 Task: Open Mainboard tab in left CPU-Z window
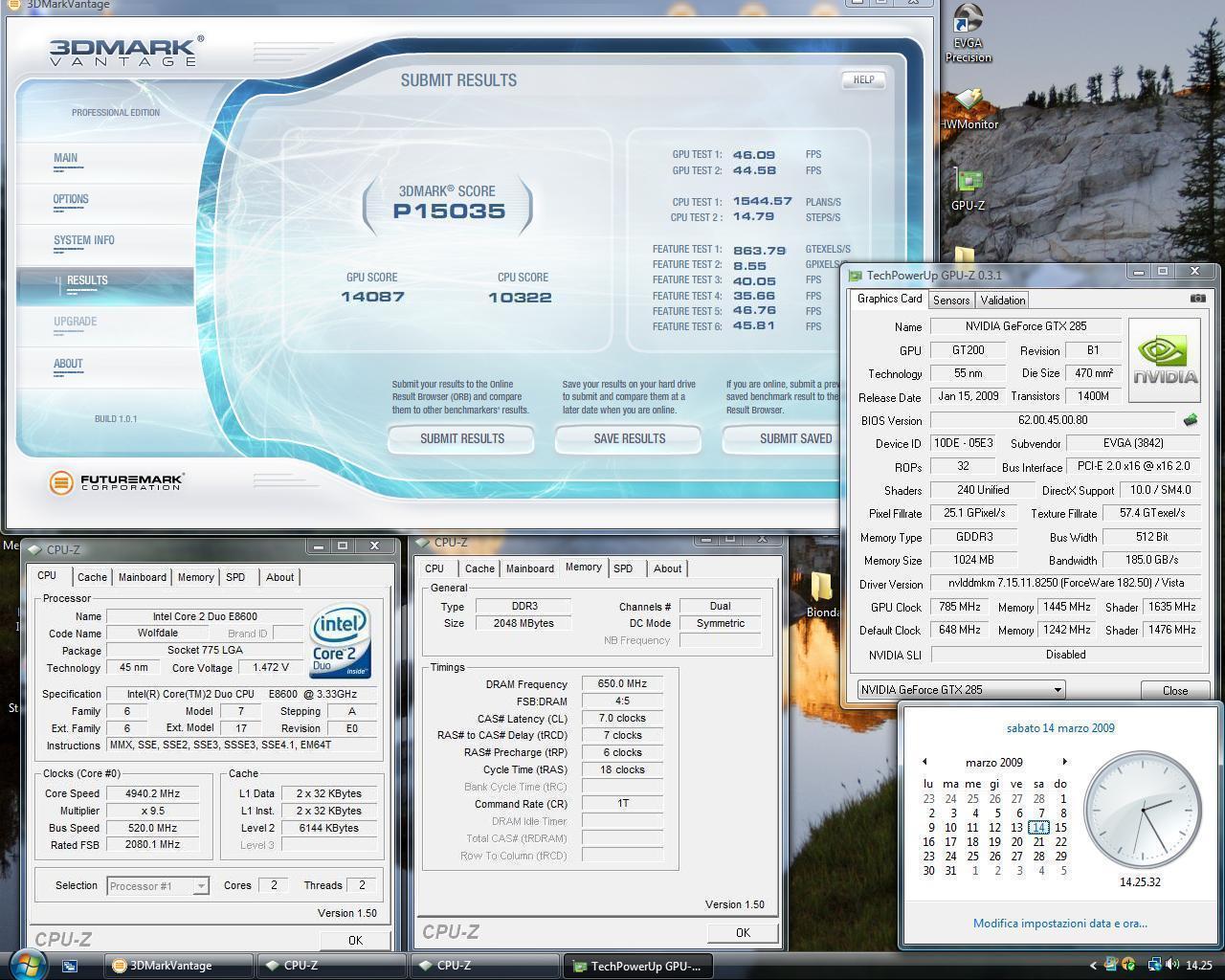click(x=143, y=577)
